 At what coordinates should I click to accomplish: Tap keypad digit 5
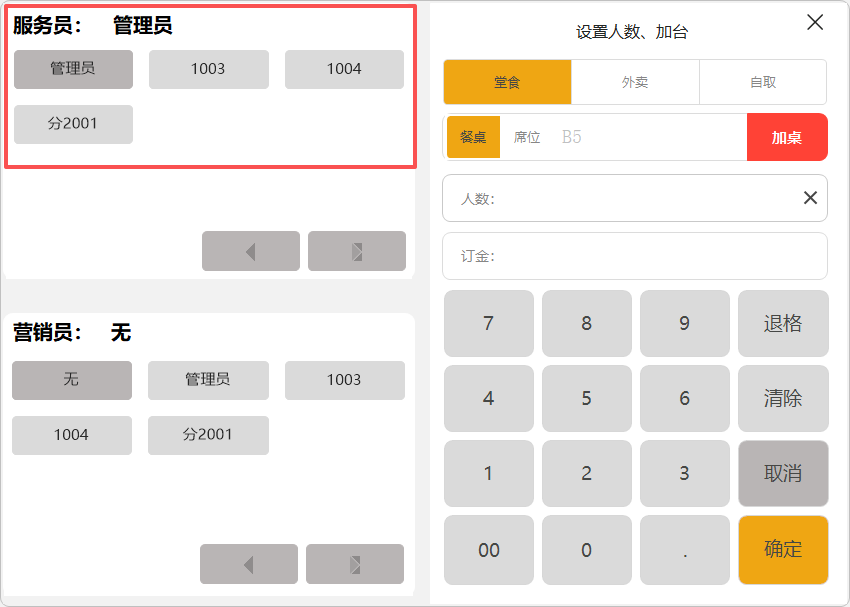[587, 398]
